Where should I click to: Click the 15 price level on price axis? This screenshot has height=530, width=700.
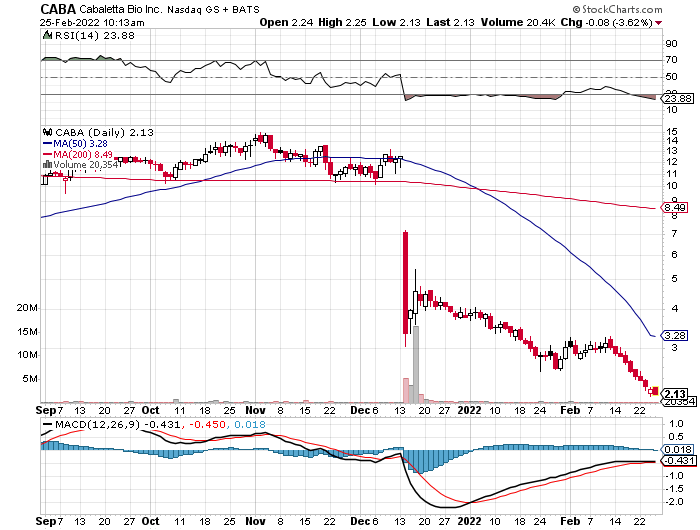[672, 132]
